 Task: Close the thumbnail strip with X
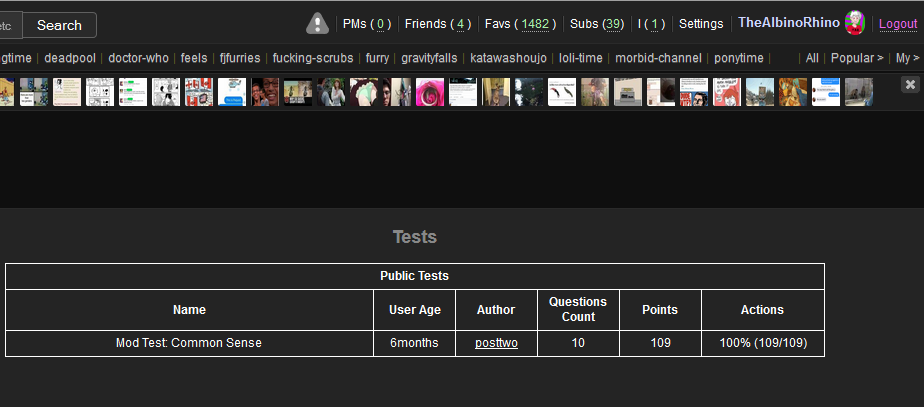(x=910, y=85)
